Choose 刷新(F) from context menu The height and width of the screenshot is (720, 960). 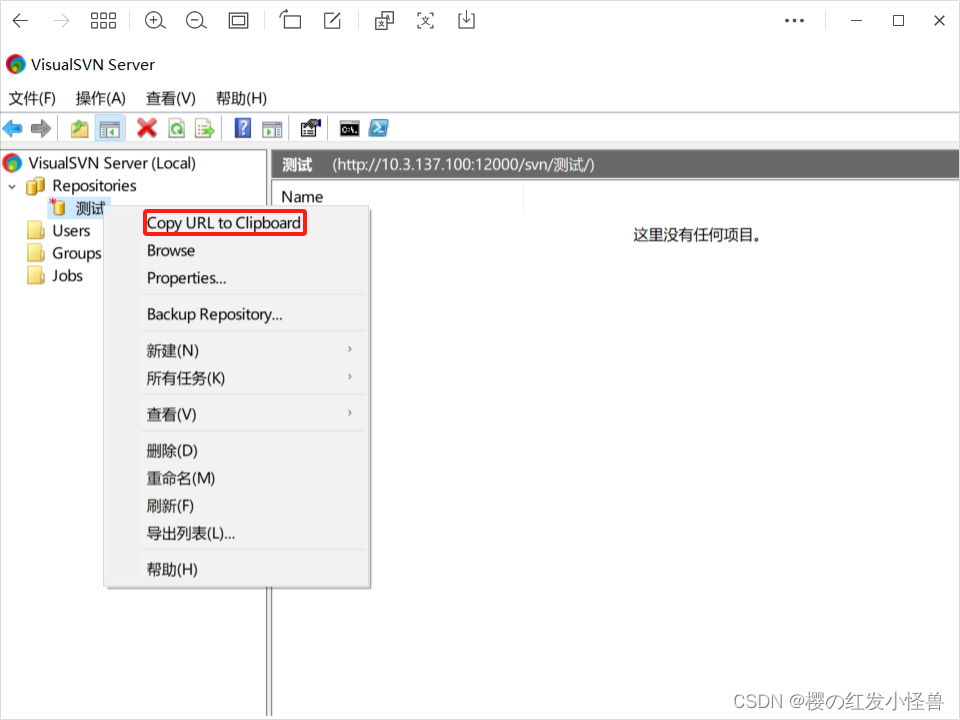point(170,506)
